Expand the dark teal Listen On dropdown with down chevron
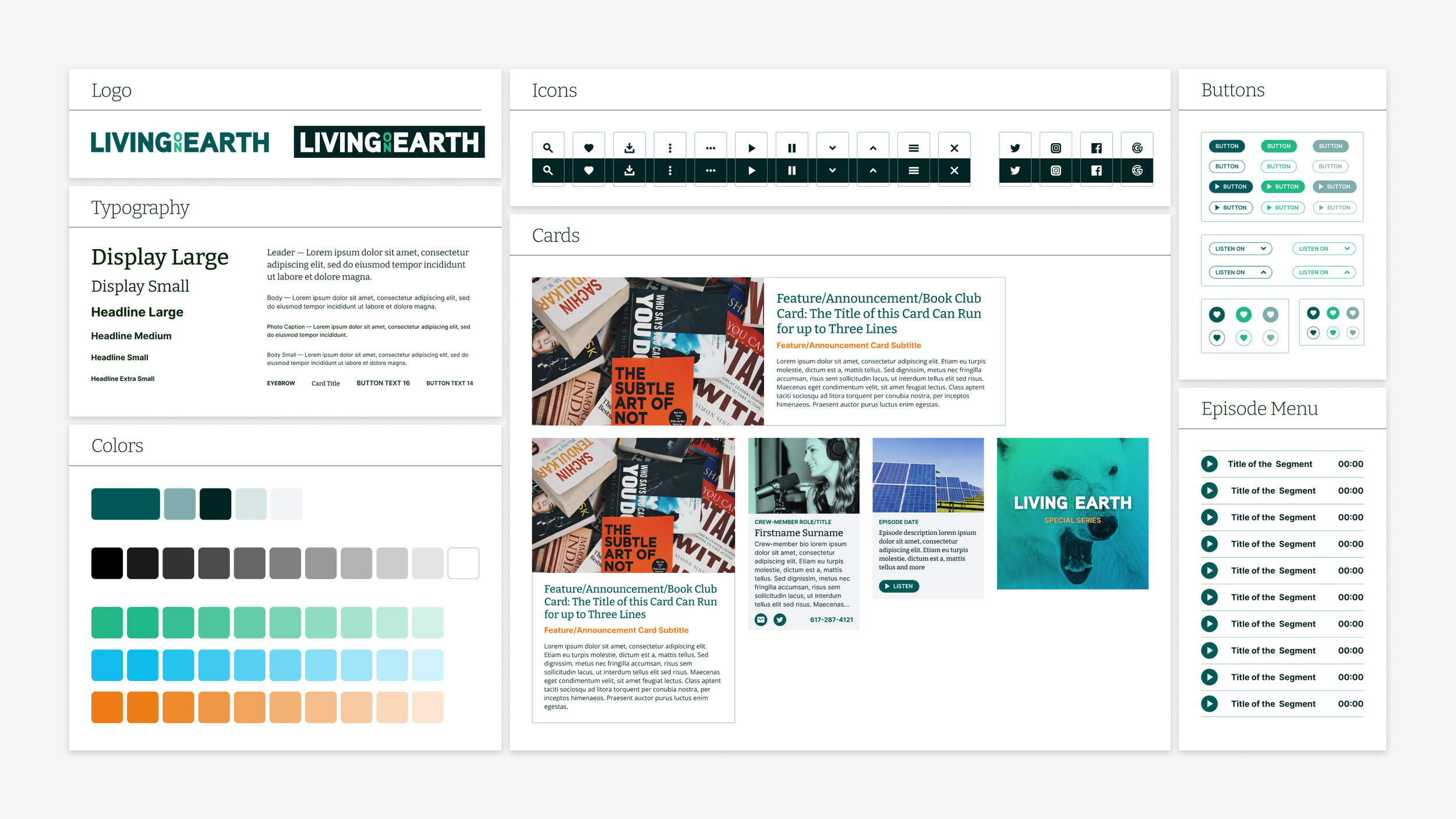The width and height of the screenshot is (1456, 819). 1241,249
